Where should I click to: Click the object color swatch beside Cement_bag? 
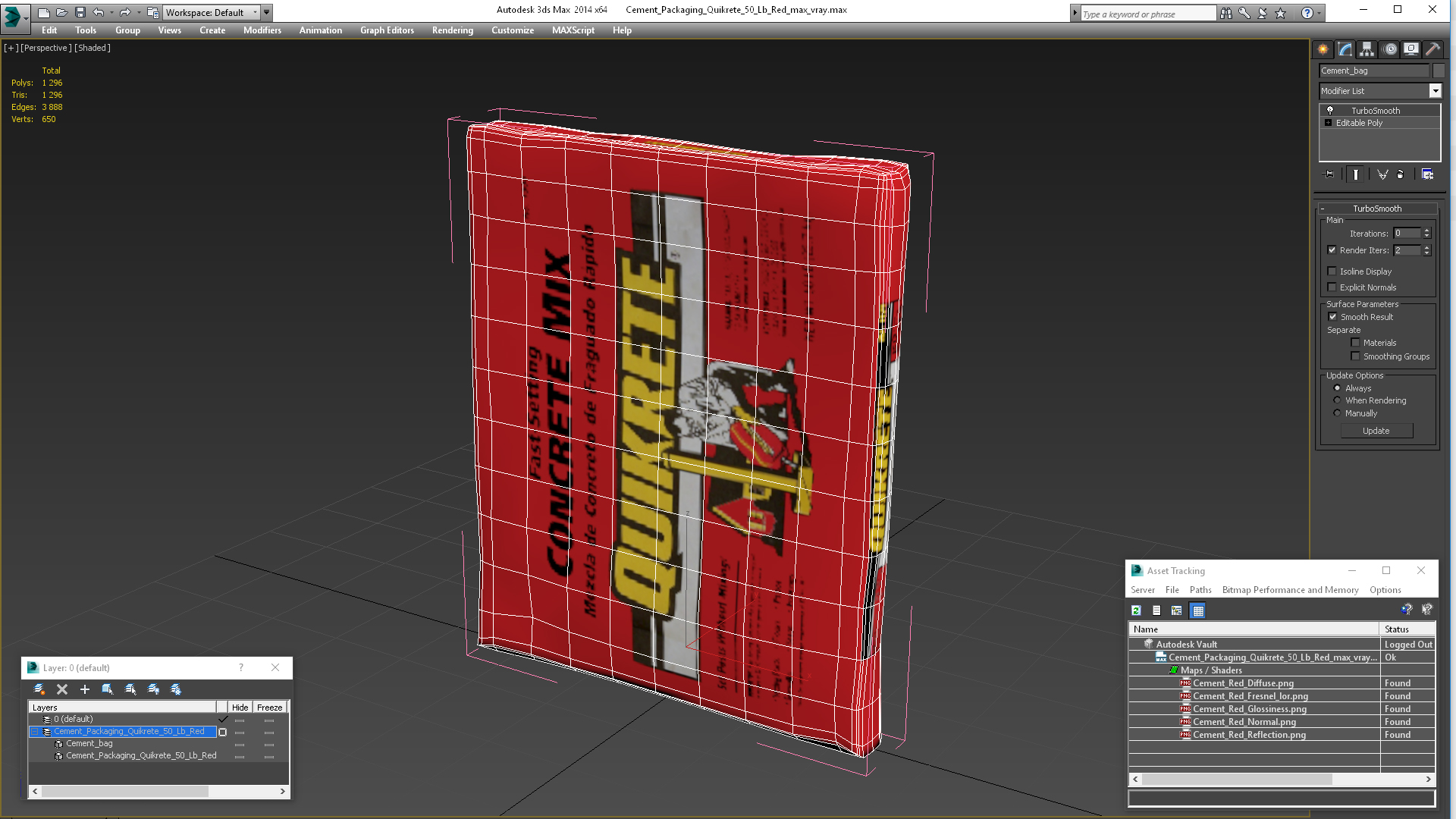click(1439, 71)
